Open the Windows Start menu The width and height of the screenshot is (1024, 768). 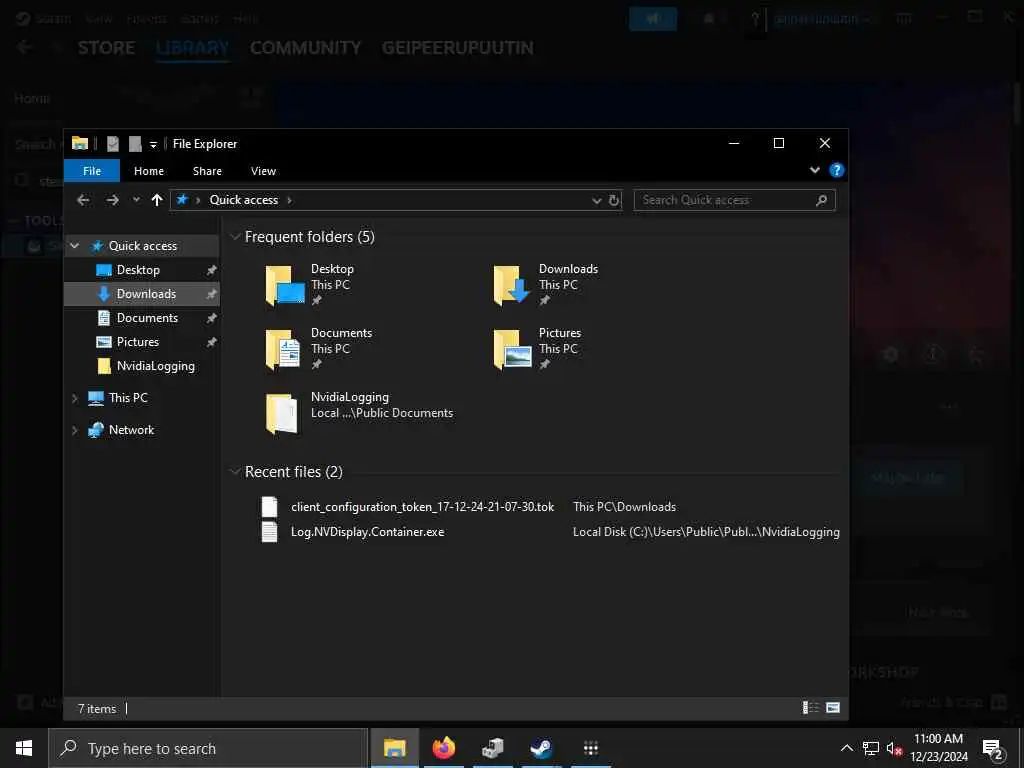tap(24, 748)
